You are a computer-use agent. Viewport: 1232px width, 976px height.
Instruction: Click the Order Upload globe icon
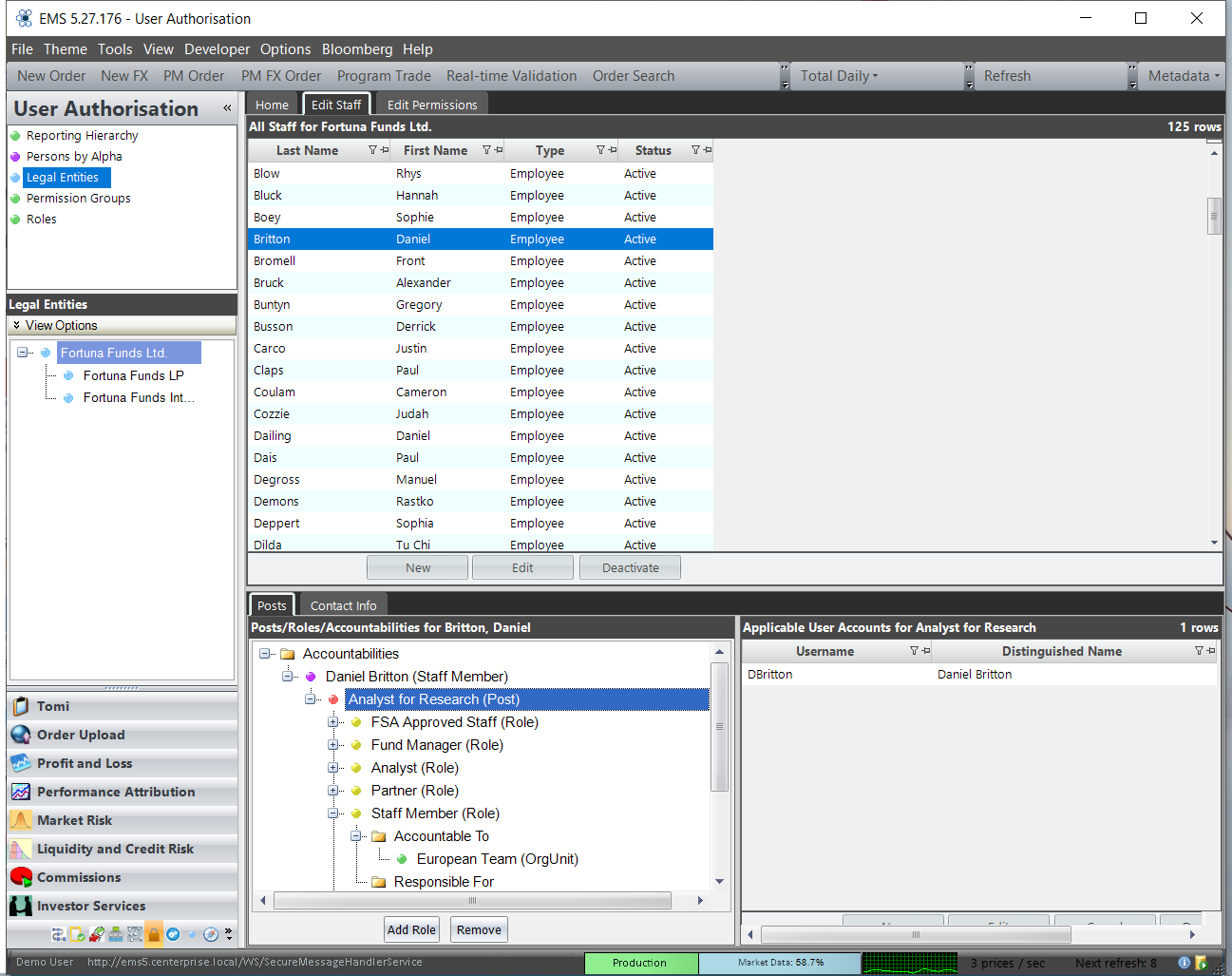[20, 735]
